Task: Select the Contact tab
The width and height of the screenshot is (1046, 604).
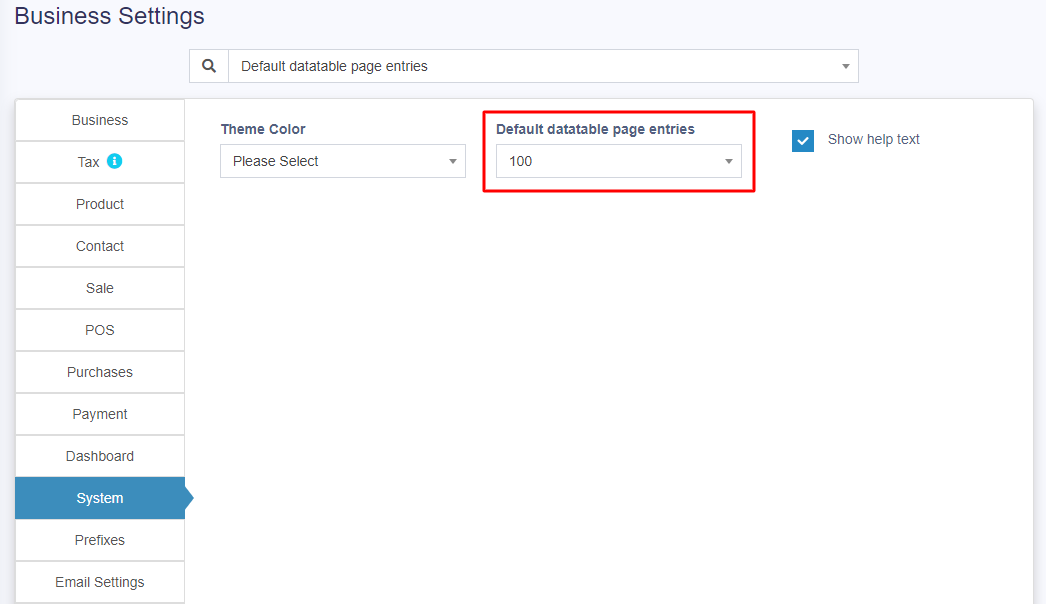Action: pos(100,246)
